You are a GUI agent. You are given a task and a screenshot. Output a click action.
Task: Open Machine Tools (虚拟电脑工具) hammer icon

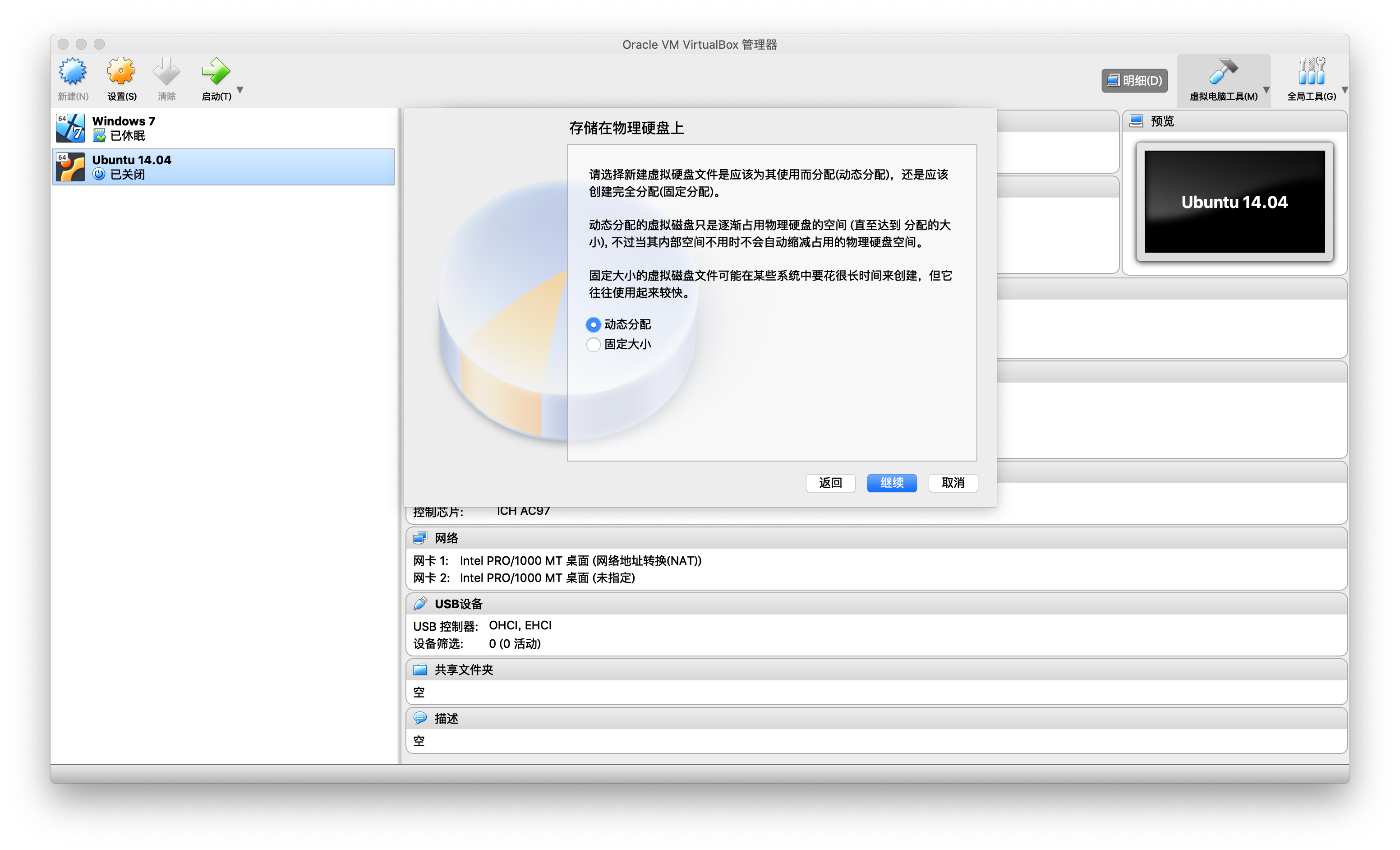(1222, 72)
